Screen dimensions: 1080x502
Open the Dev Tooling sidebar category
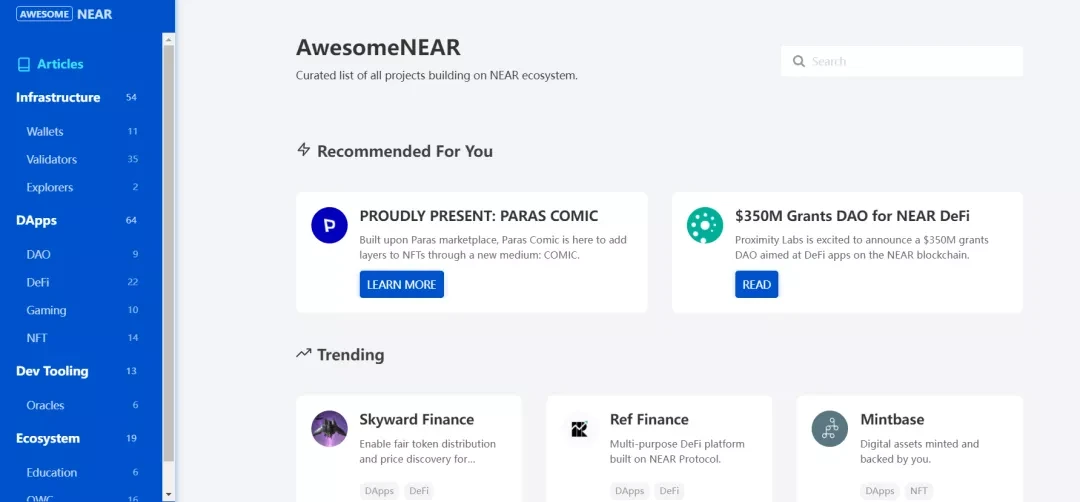(52, 371)
